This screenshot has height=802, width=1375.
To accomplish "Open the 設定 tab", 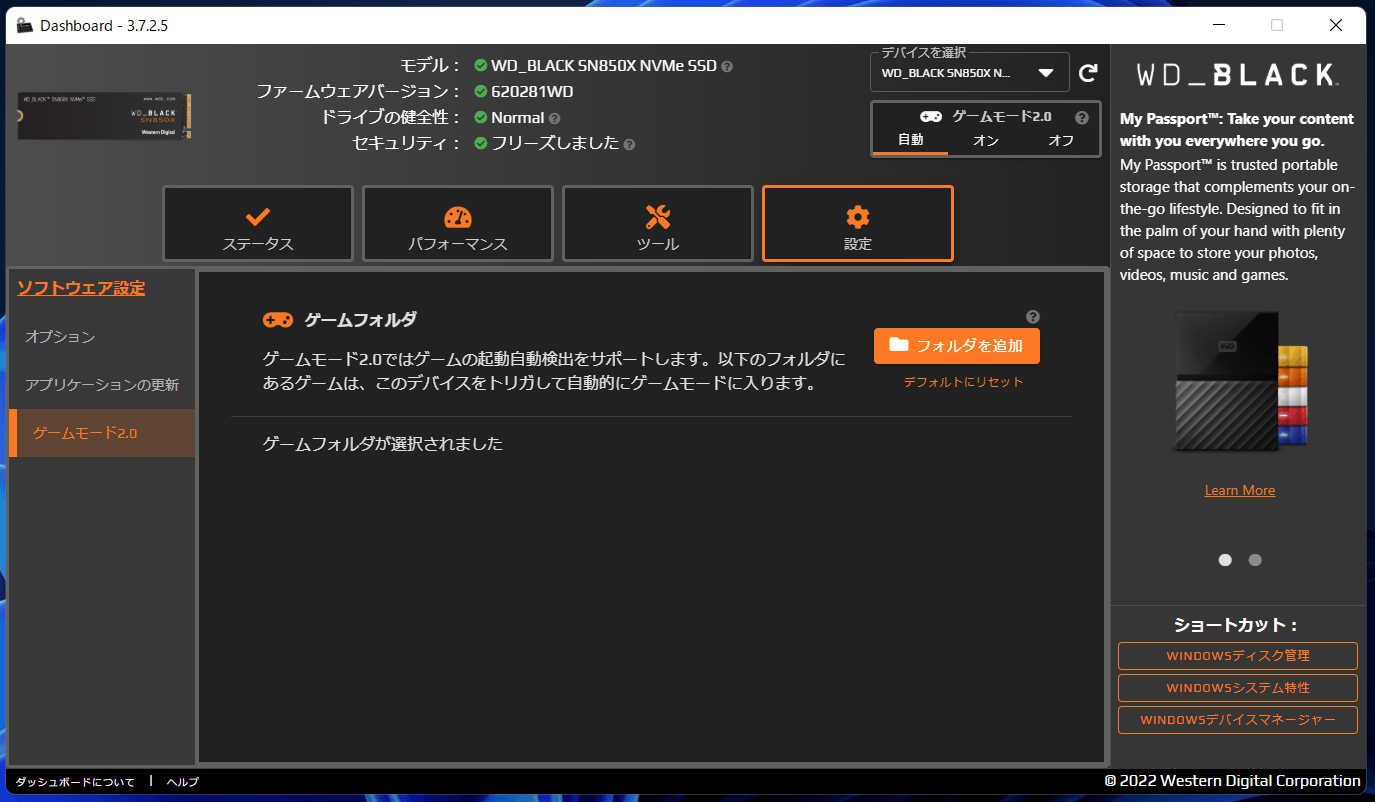I will click(x=858, y=224).
